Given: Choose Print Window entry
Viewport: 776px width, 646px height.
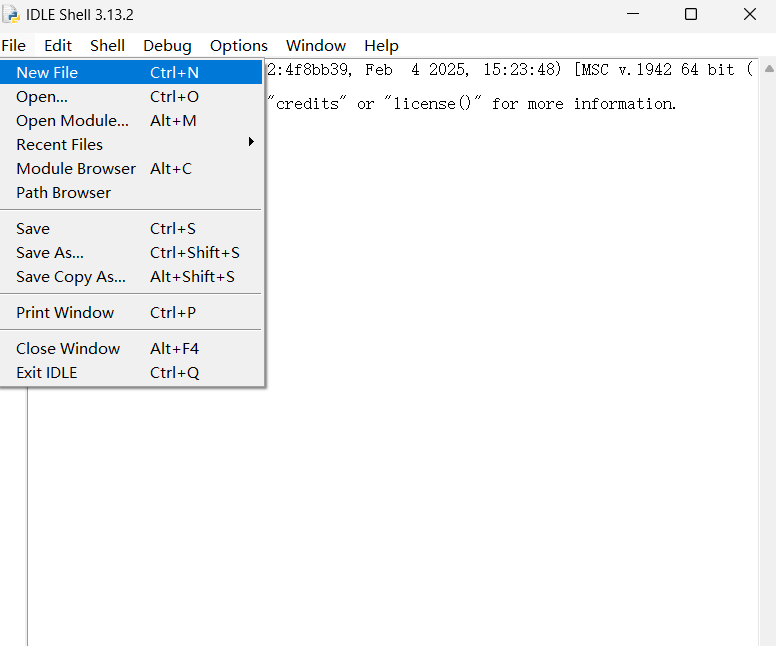Looking at the screenshot, I should coord(131,312).
